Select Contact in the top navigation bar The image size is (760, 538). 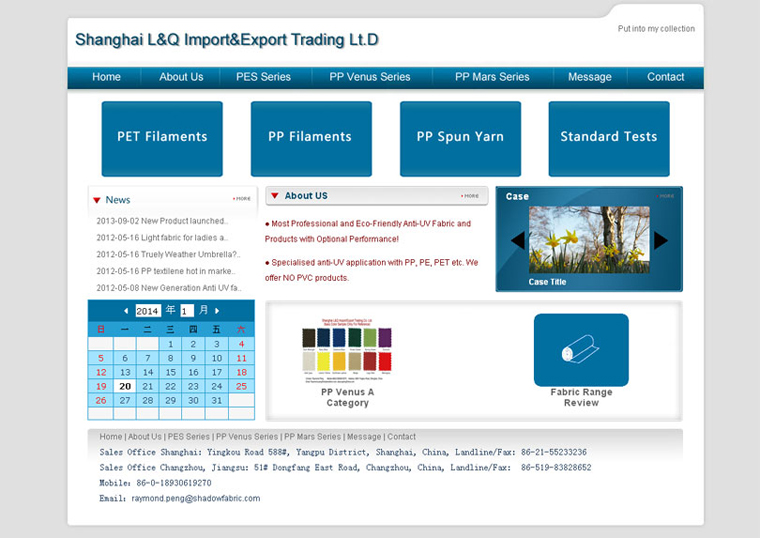(x=665, y=77)
